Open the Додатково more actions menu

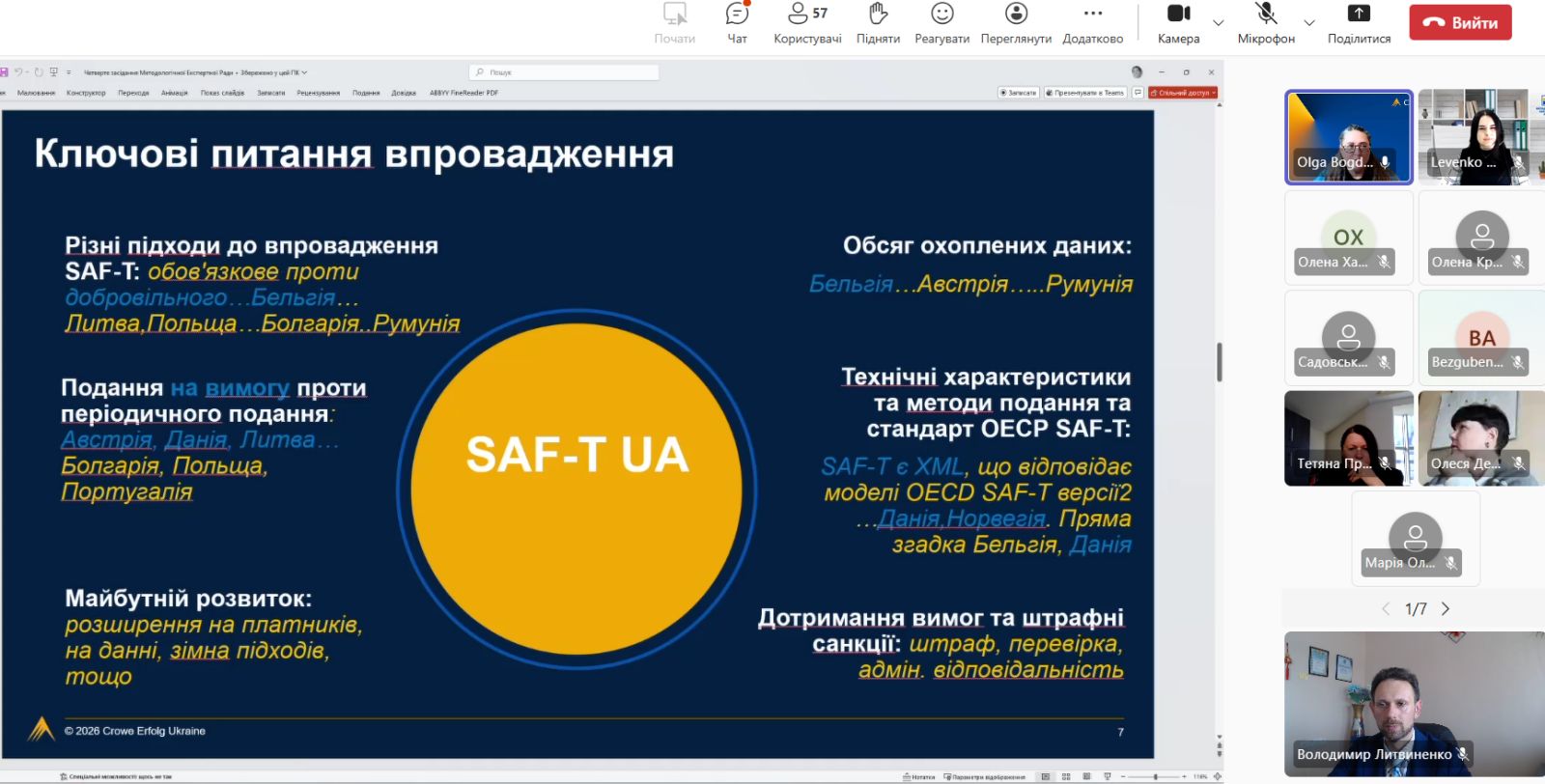click(1092, 23)
